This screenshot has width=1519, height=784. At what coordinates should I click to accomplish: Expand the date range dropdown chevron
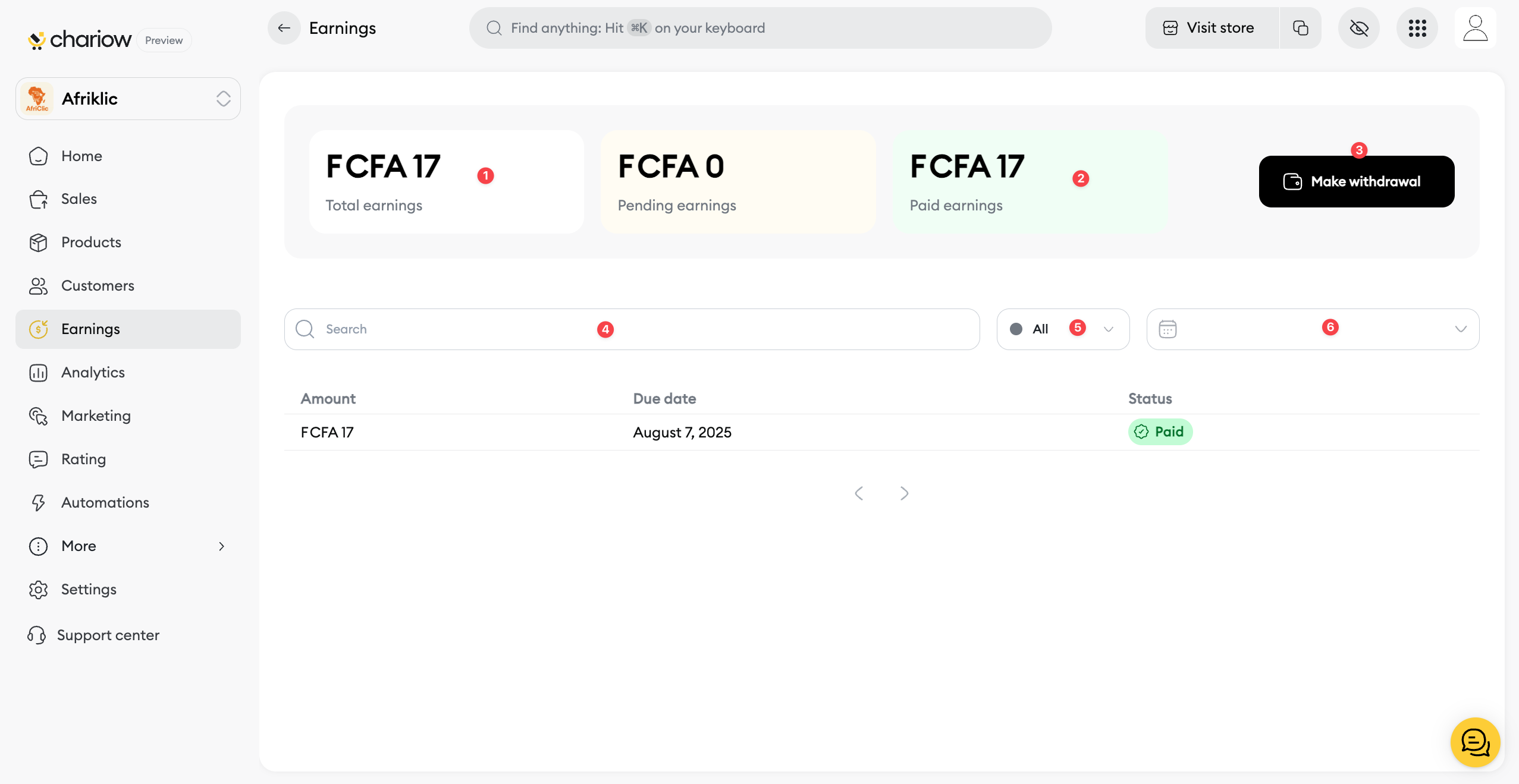pyautogui.click(x=1461, y=329)
